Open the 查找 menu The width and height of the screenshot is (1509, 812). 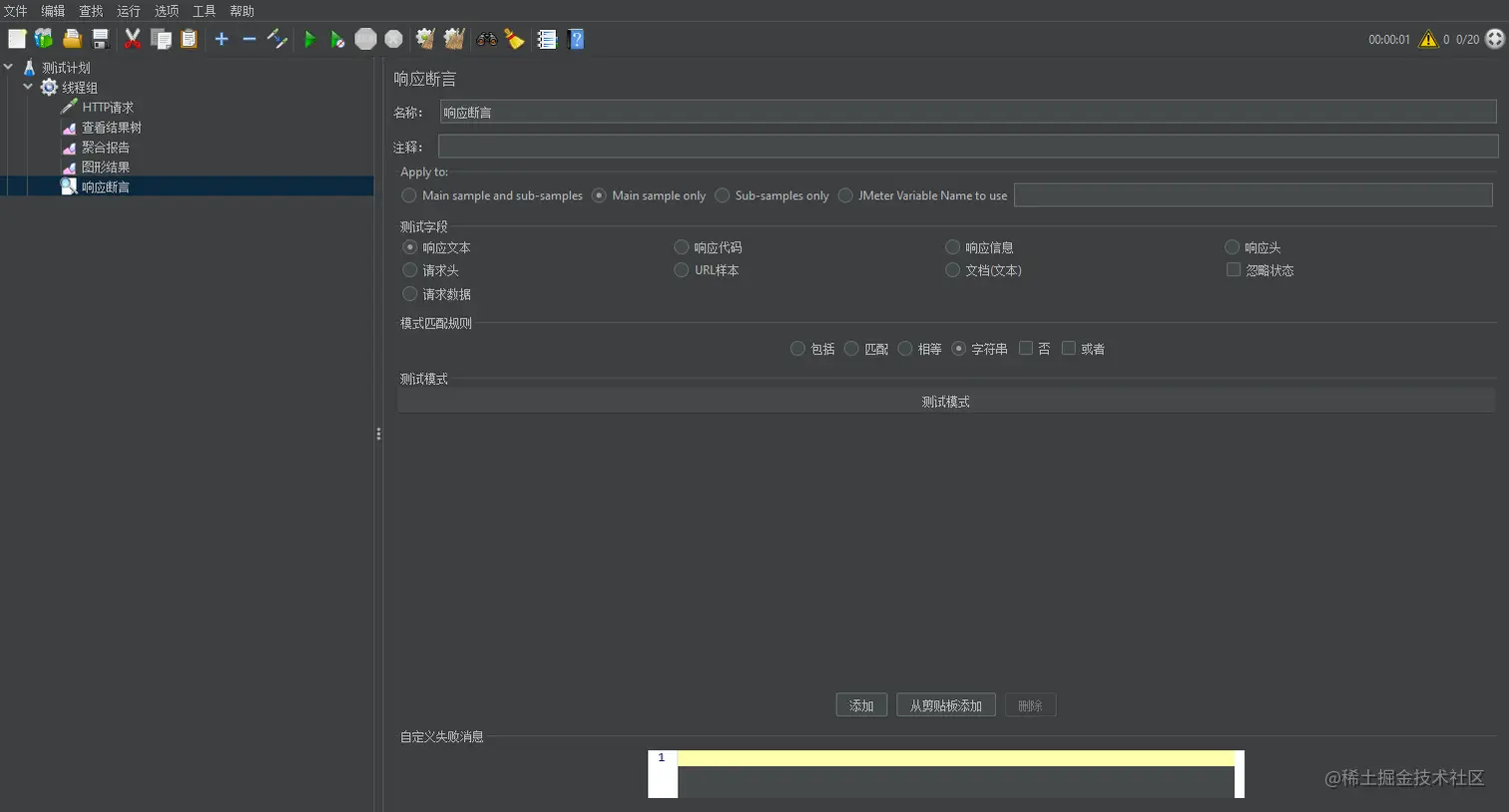91,11
